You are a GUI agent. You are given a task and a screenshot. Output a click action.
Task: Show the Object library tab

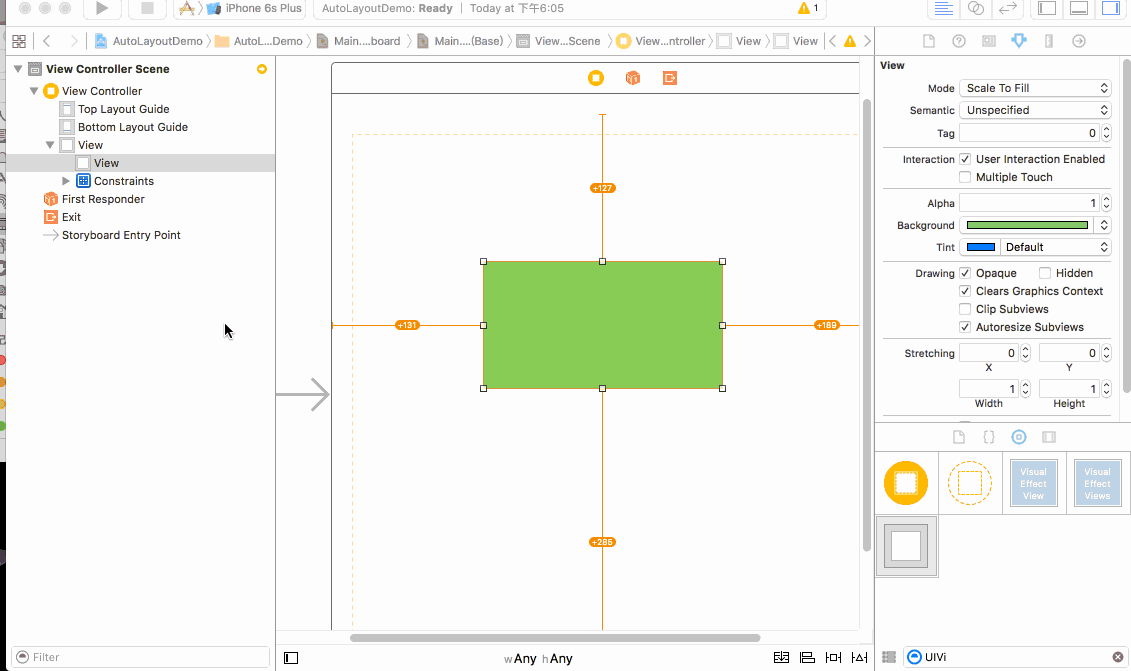1018,437
